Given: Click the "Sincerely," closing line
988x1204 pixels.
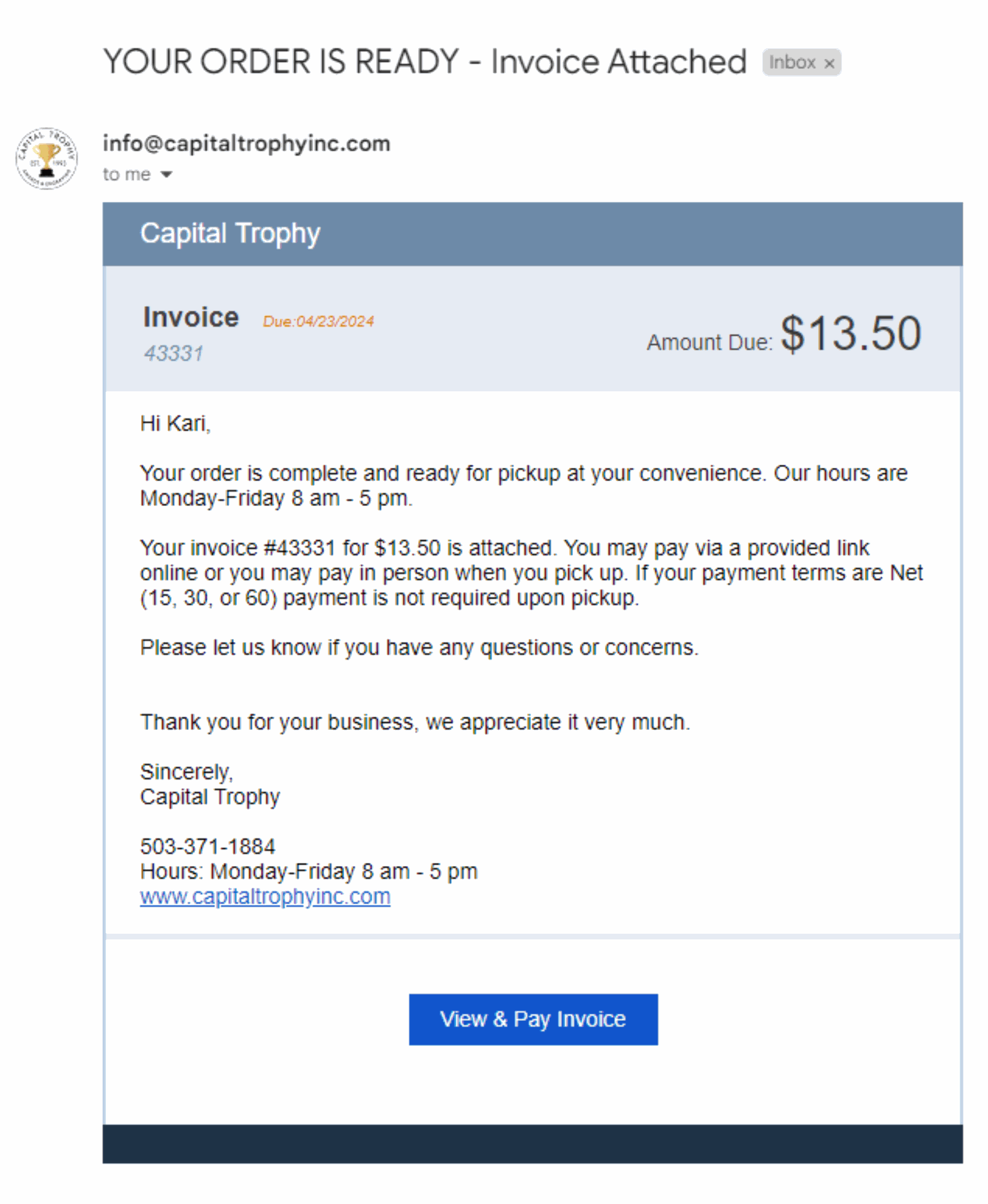Looking at the screenshot, I should click(186, 772).
